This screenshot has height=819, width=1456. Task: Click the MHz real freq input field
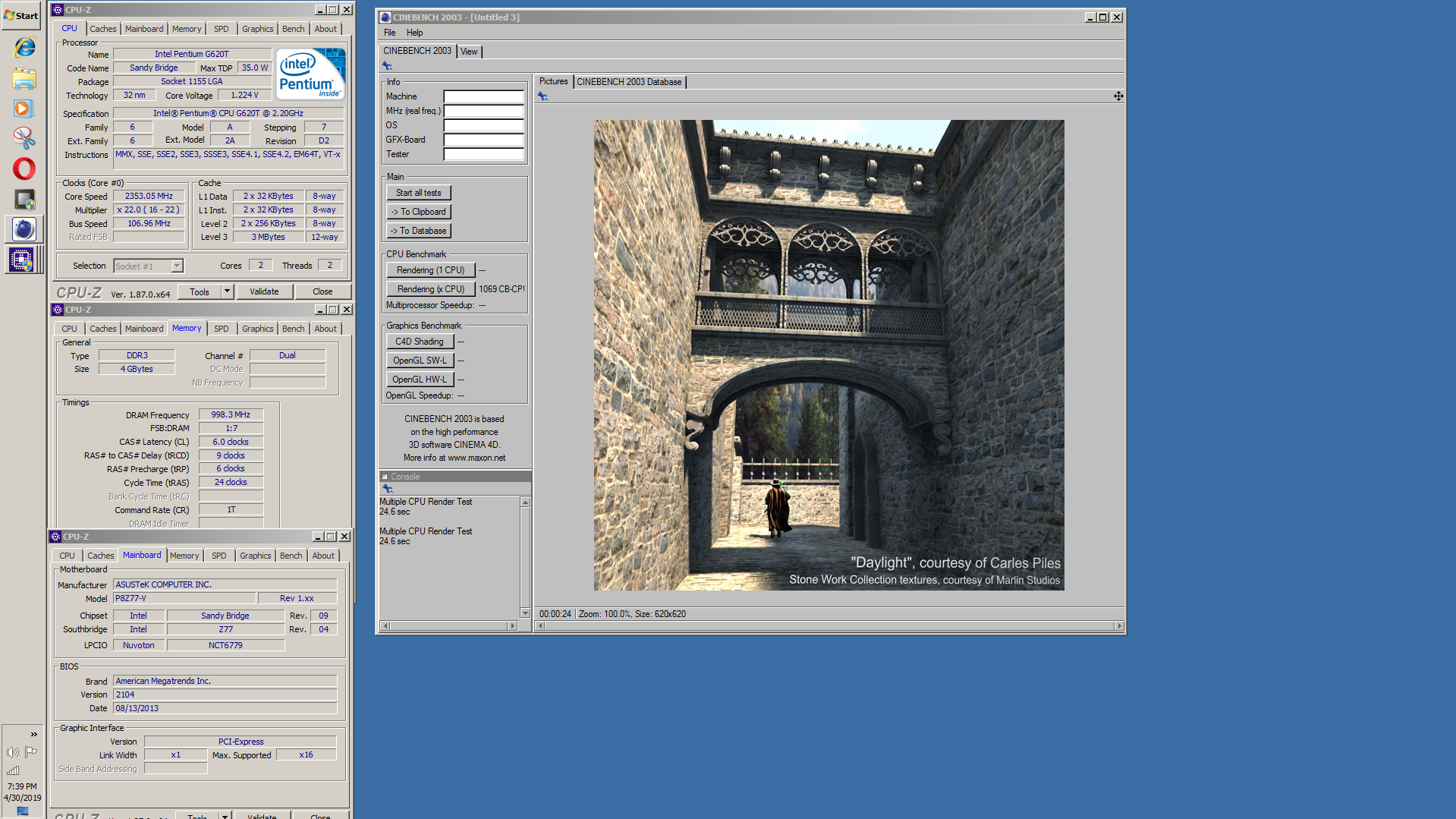[483, 111]
